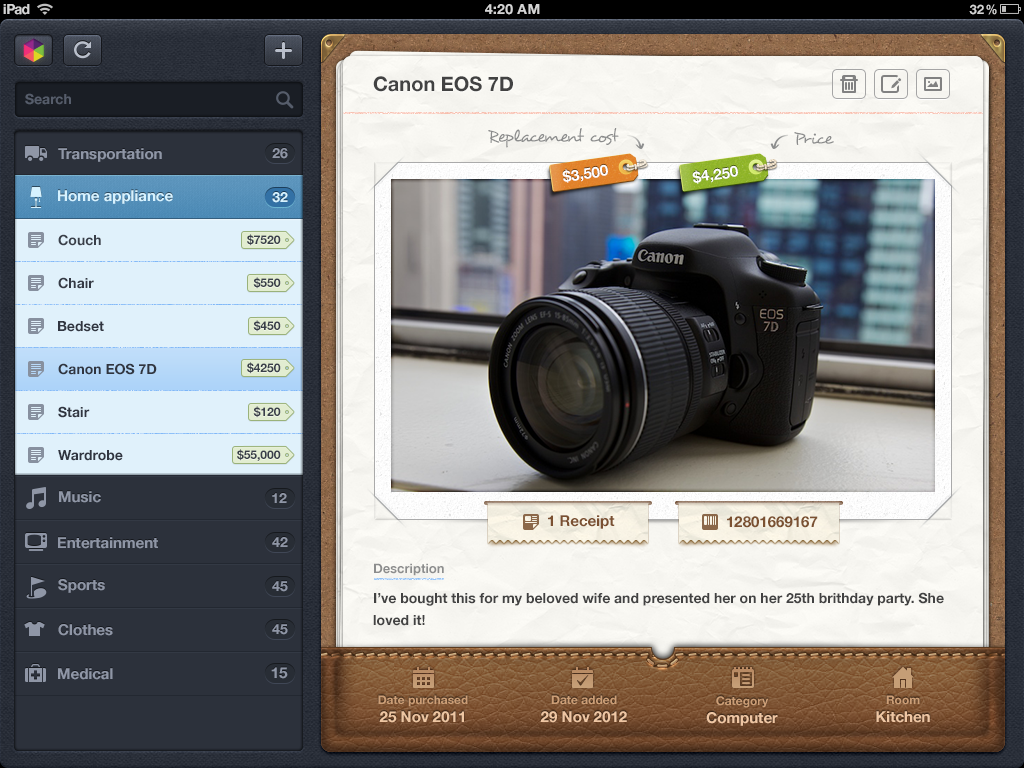Image resolution: width=1024 pixels, height=768 pixels.
Task: Click the Stair $120 price tag
Action: [270, 412]
